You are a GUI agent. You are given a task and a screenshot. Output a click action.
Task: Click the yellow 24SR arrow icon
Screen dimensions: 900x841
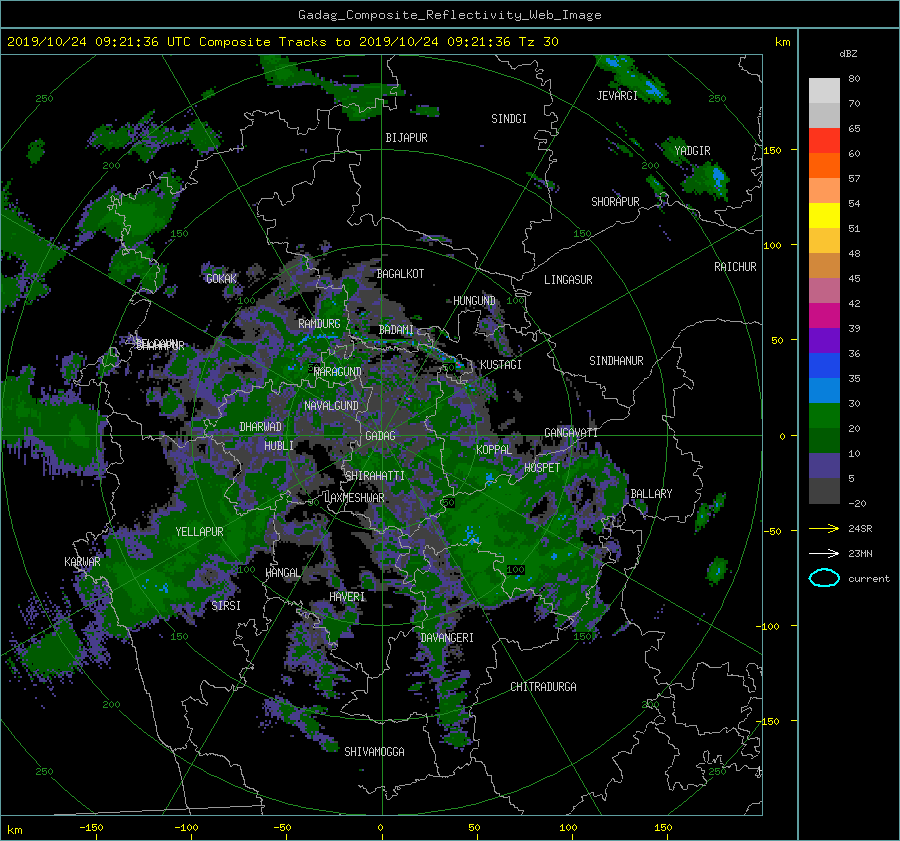[x=824, y=528]
